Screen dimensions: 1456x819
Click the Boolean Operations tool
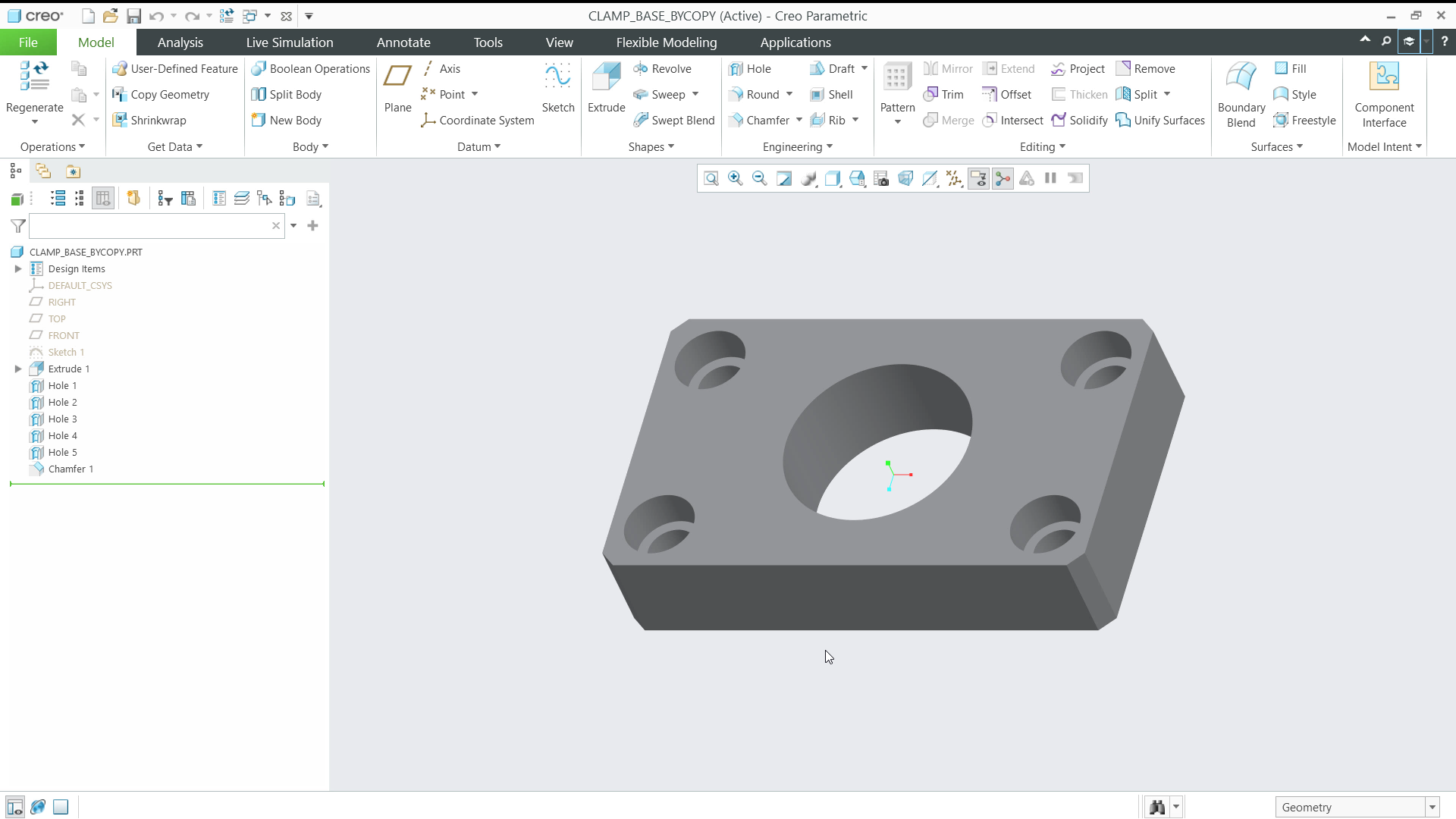(x=310, y=68)
